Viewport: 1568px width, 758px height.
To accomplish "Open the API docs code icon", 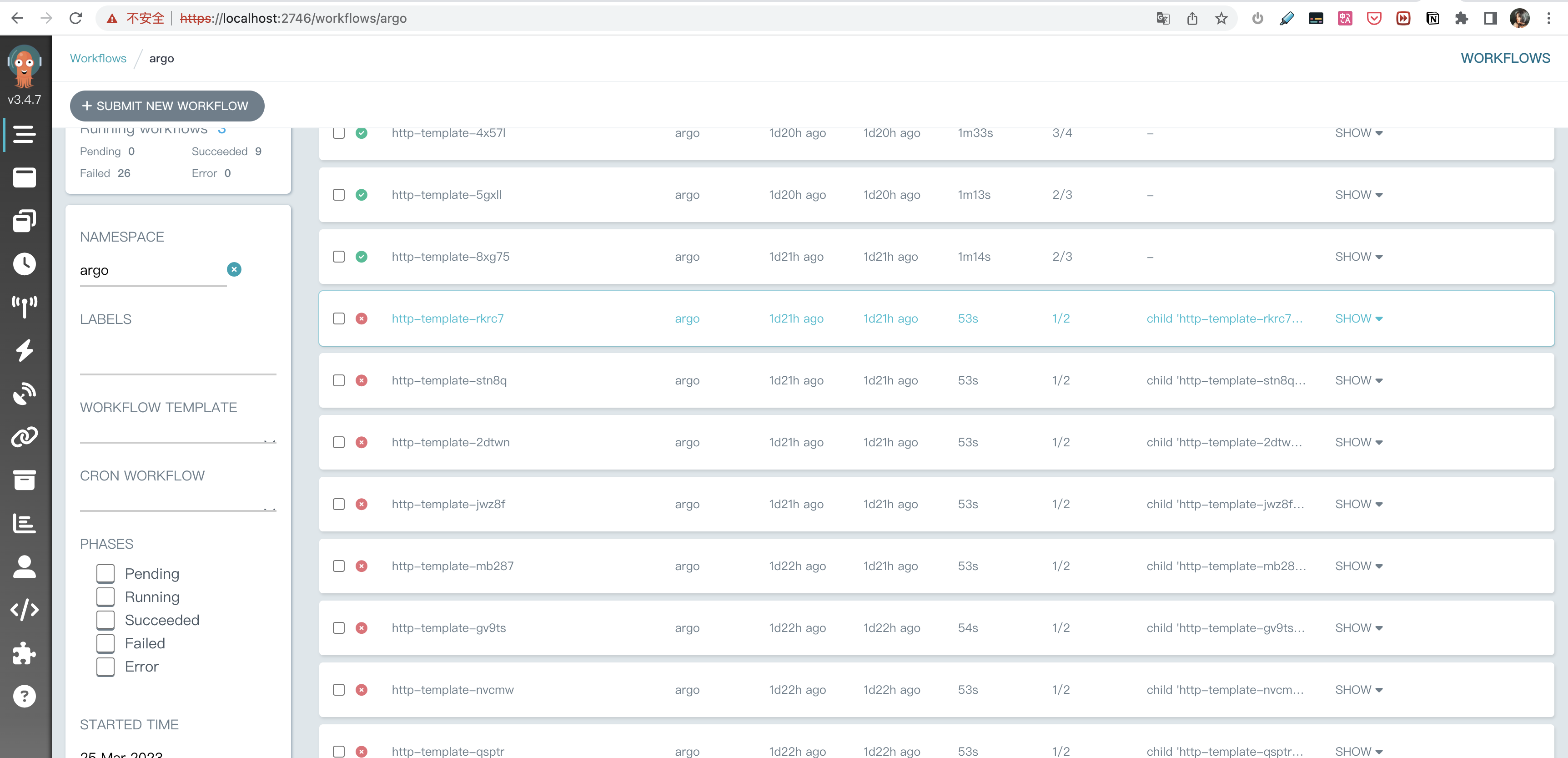I will click(x=25, y=609).
